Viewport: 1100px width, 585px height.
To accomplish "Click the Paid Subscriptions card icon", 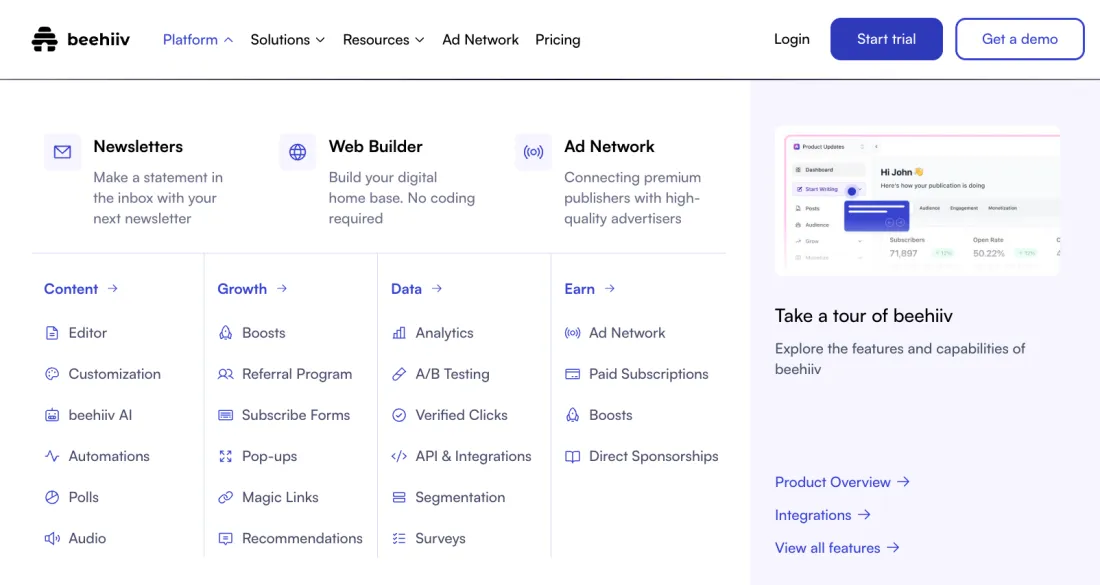I will [x=572, y=374].
